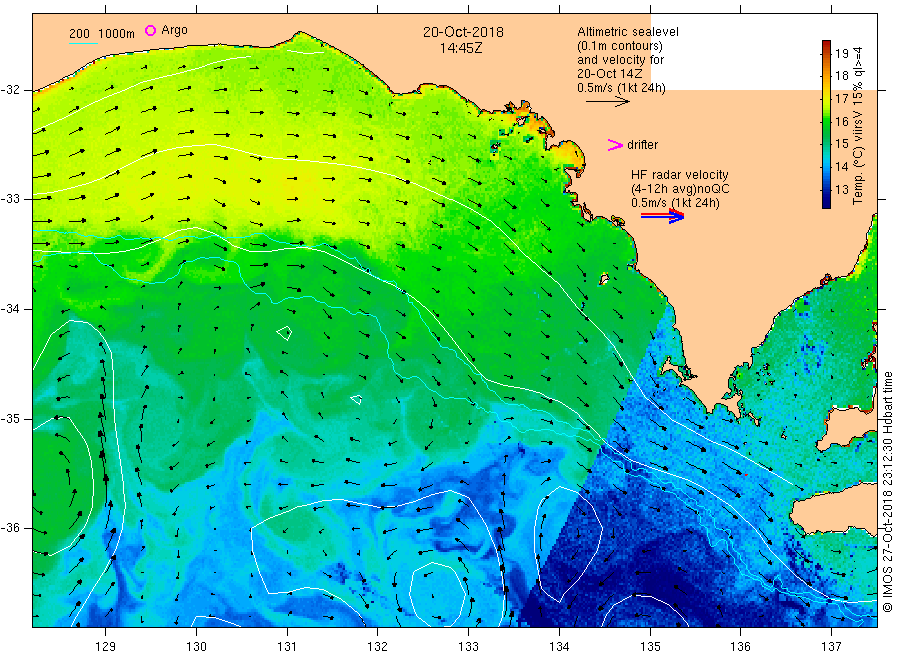Click the date text 20-Oct-2018

(x=463, y=32)
